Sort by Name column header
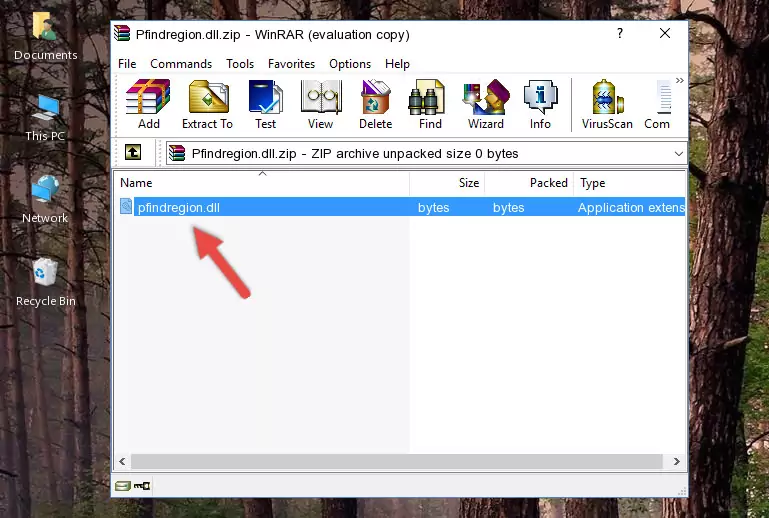This screenshot has width=769, height=518. 262,182
